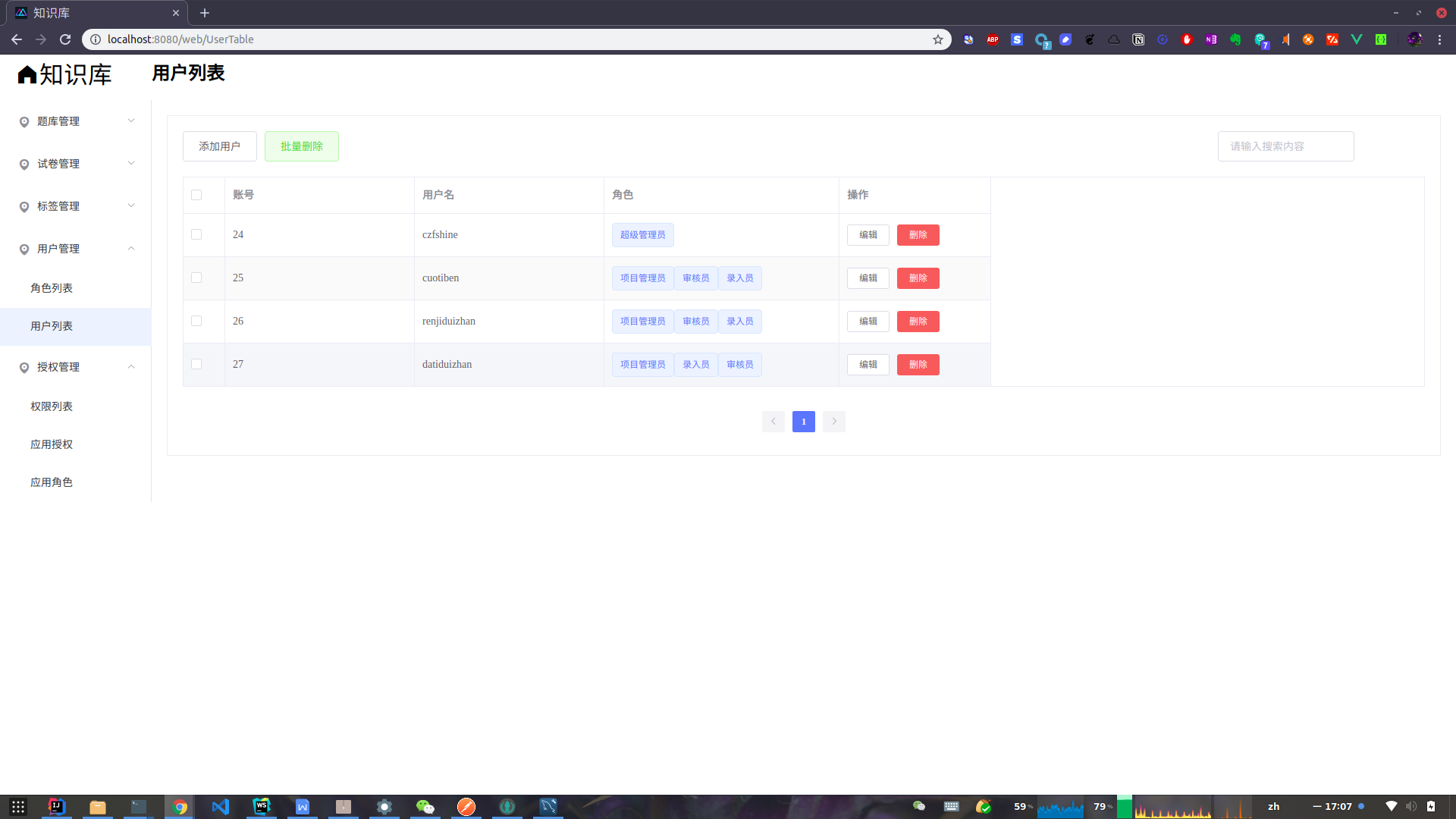Click the ABP adblock extension icon
Viewport: 1456px width, 819px height.
coord(993,39)
